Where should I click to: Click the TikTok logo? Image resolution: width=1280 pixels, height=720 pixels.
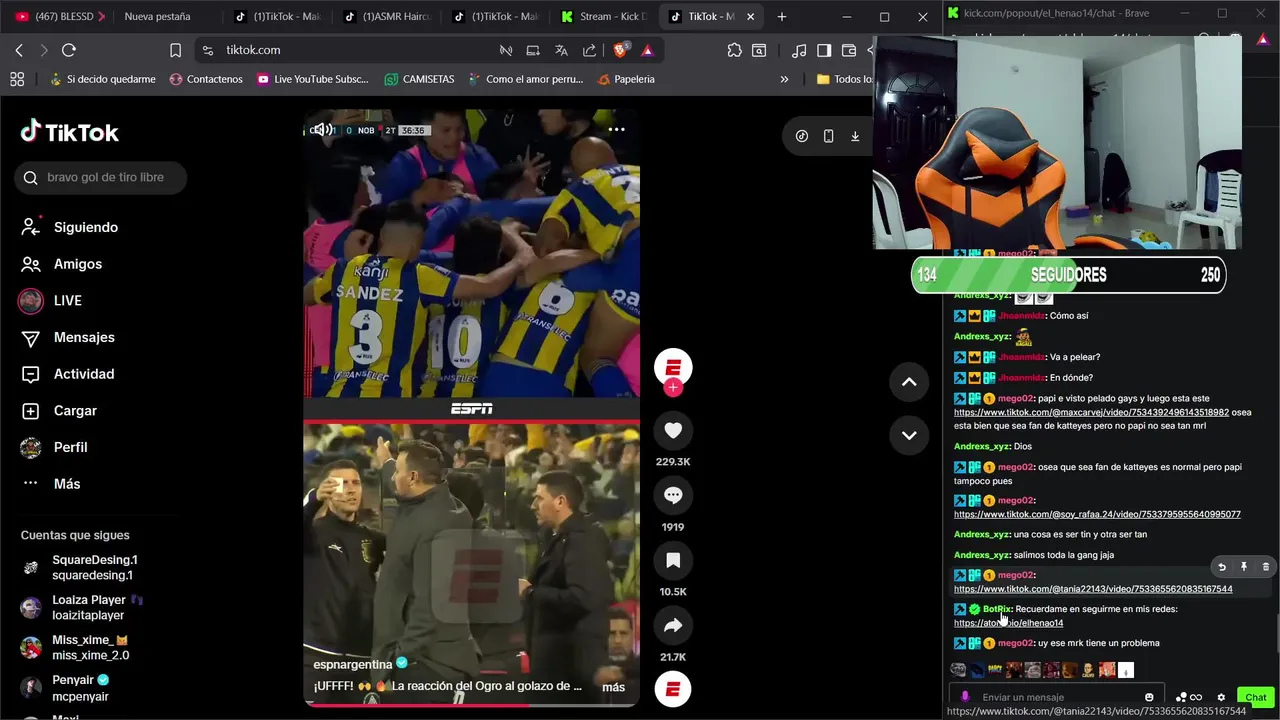70,132
